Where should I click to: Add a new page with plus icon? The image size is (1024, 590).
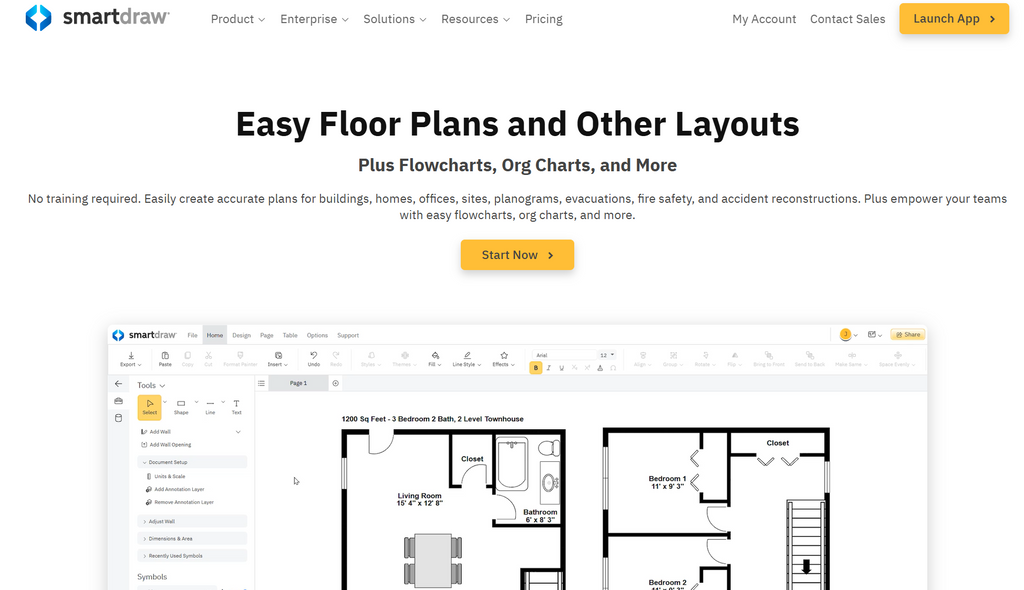336,383
